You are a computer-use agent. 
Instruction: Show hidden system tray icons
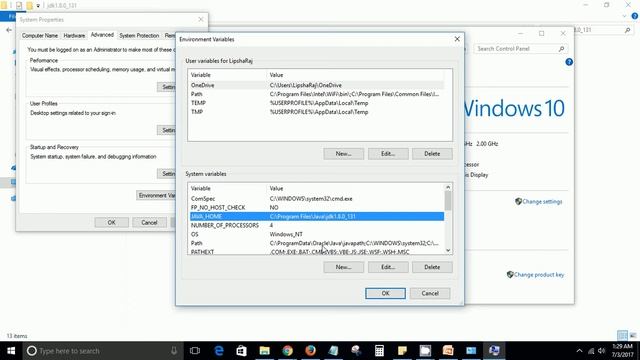click(579, 351)
